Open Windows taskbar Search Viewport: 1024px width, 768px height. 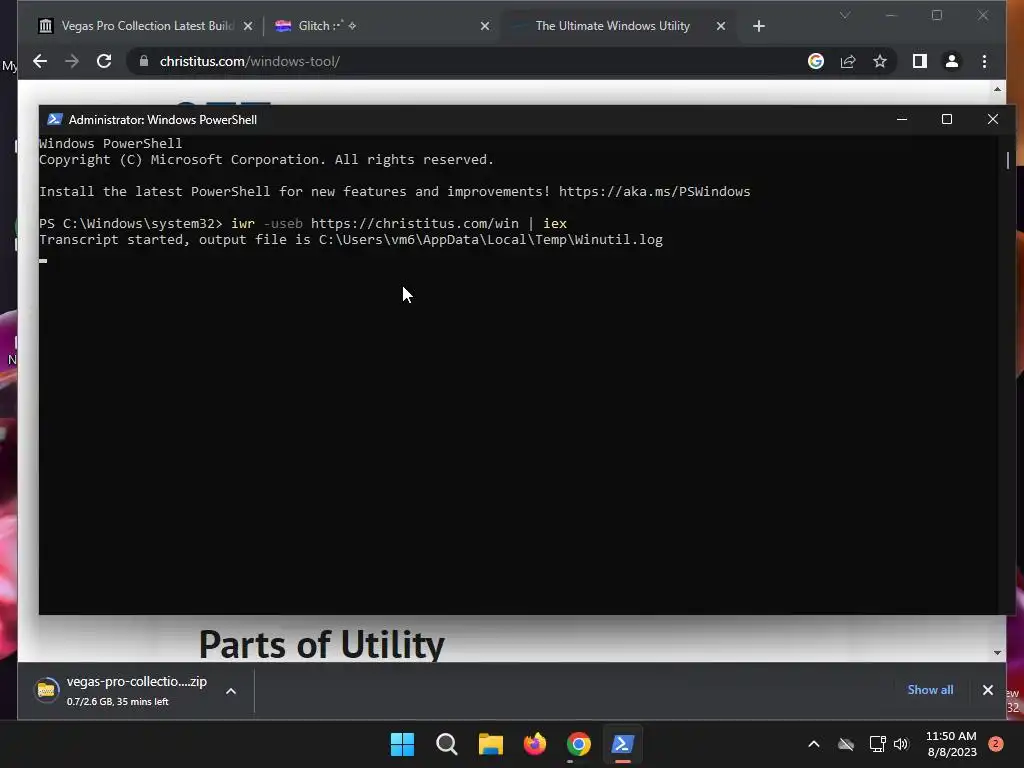(x=447, y=744)
